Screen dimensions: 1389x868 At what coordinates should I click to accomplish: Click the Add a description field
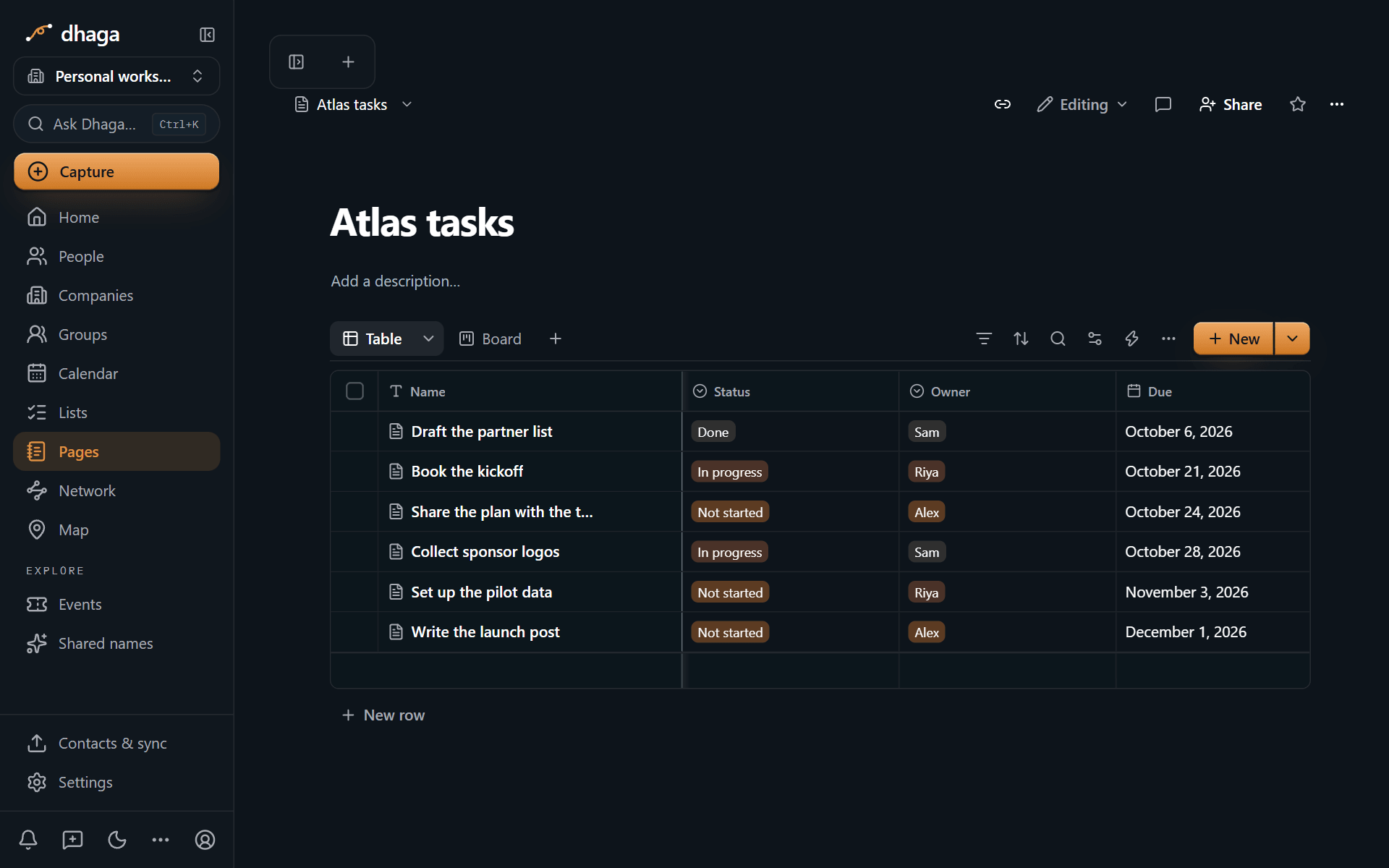click(x=396, y=281)
